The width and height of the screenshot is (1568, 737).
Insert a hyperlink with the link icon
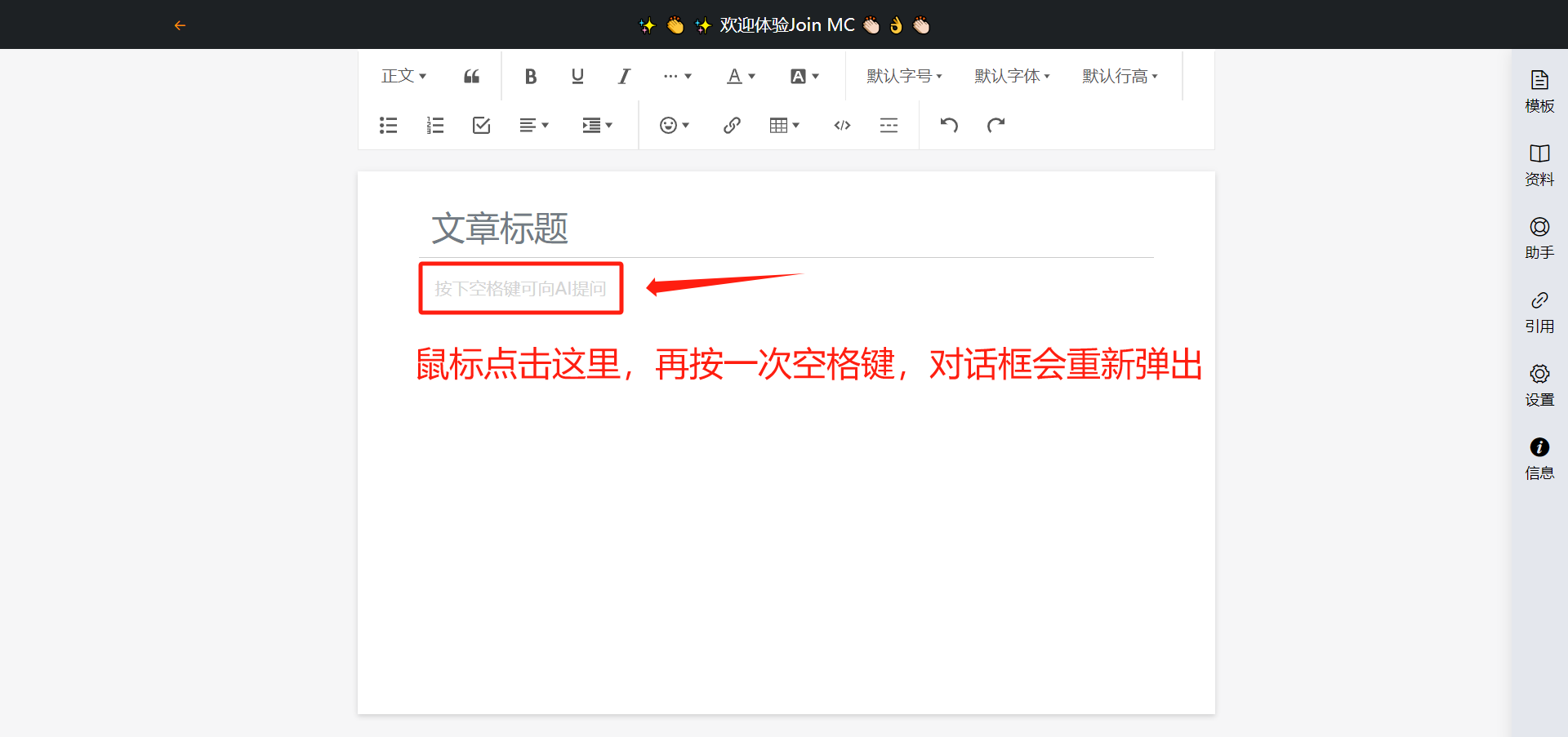tap(732, 125)
